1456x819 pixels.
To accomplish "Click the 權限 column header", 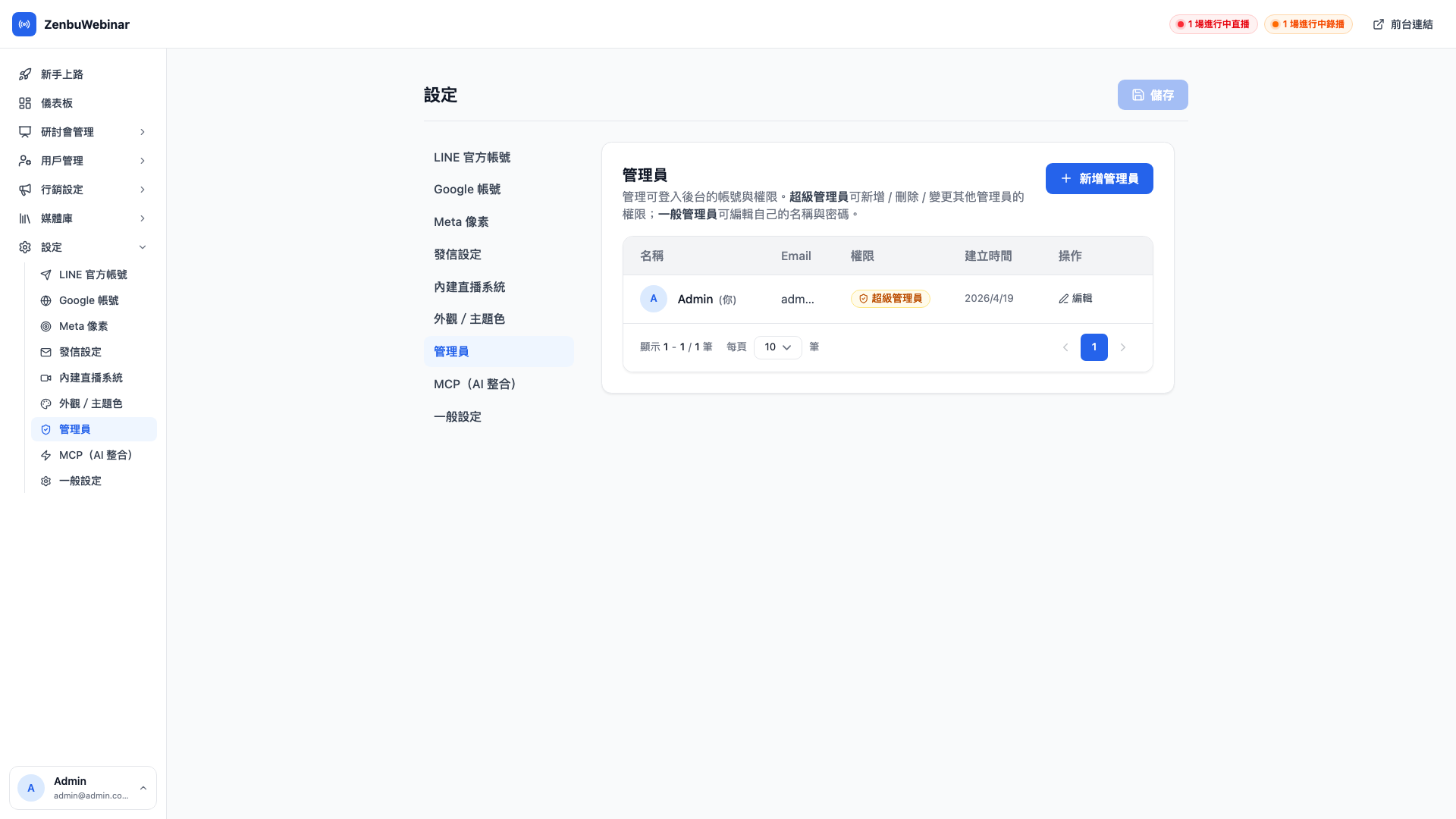I will pyautogui.click(x=862, y=256).
